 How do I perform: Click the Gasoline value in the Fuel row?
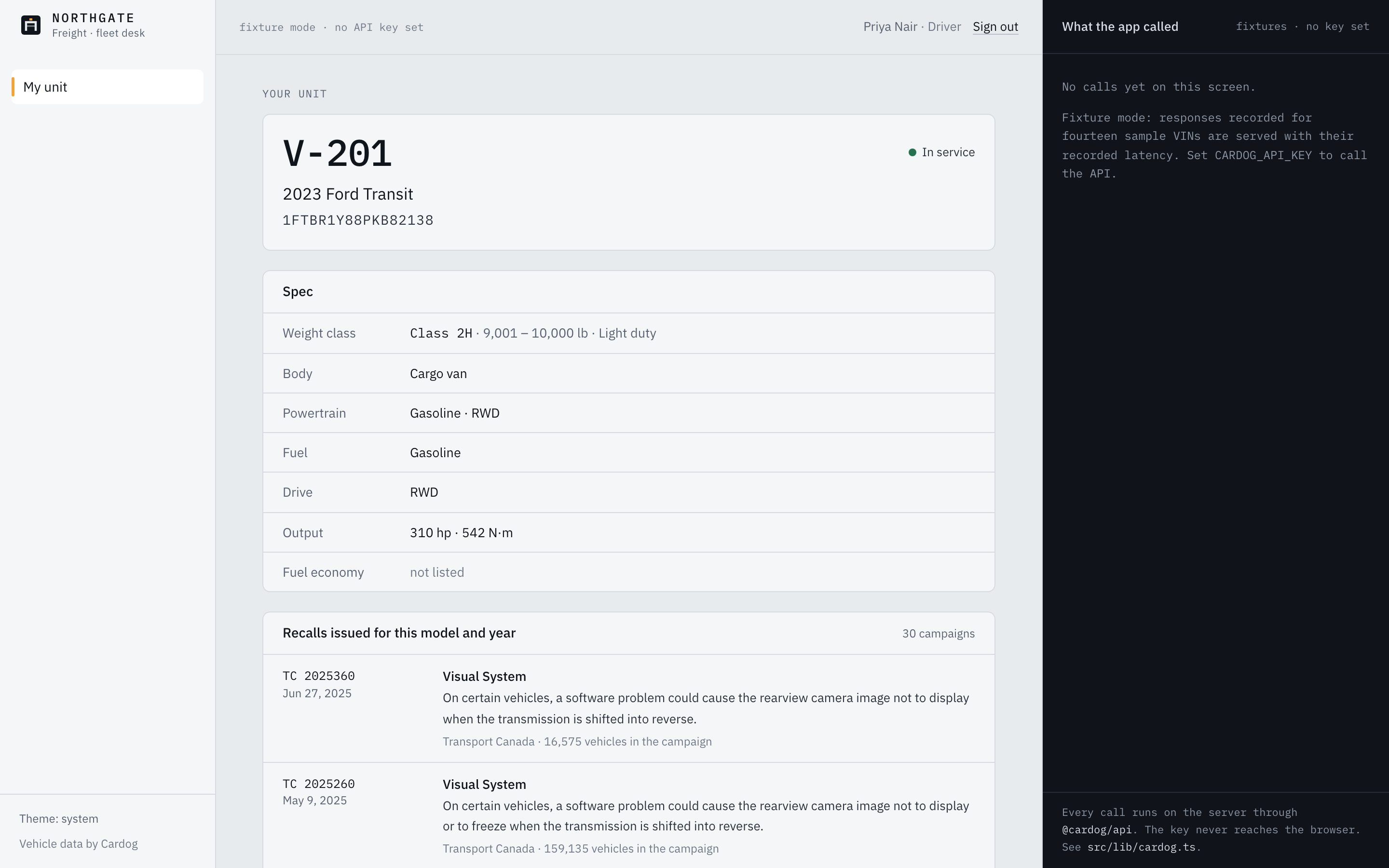(435, 453)
